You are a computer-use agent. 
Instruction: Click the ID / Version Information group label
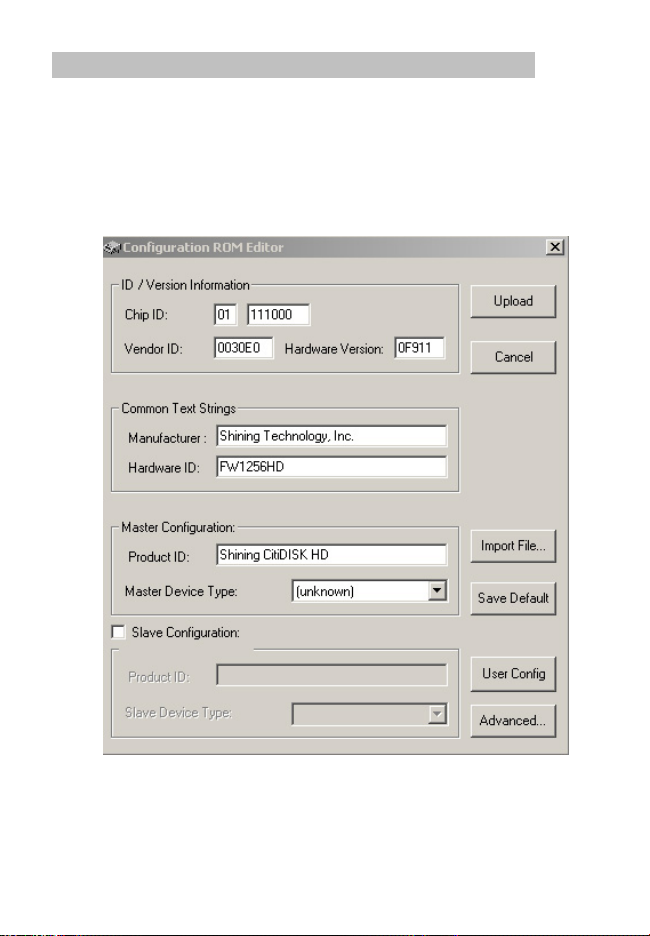(x=185, y=285)
